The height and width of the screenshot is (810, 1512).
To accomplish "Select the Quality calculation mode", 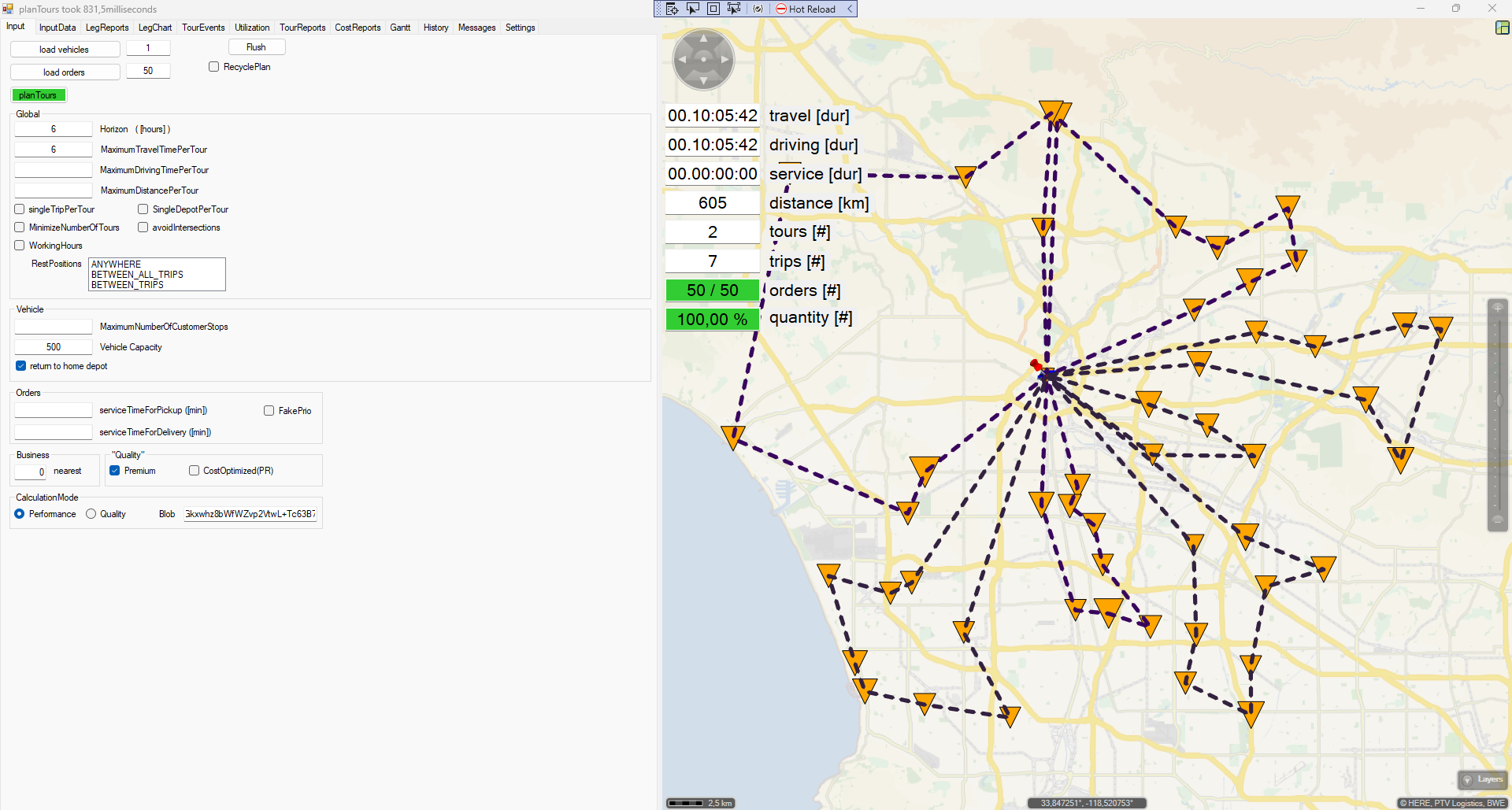I will (91, 514).
